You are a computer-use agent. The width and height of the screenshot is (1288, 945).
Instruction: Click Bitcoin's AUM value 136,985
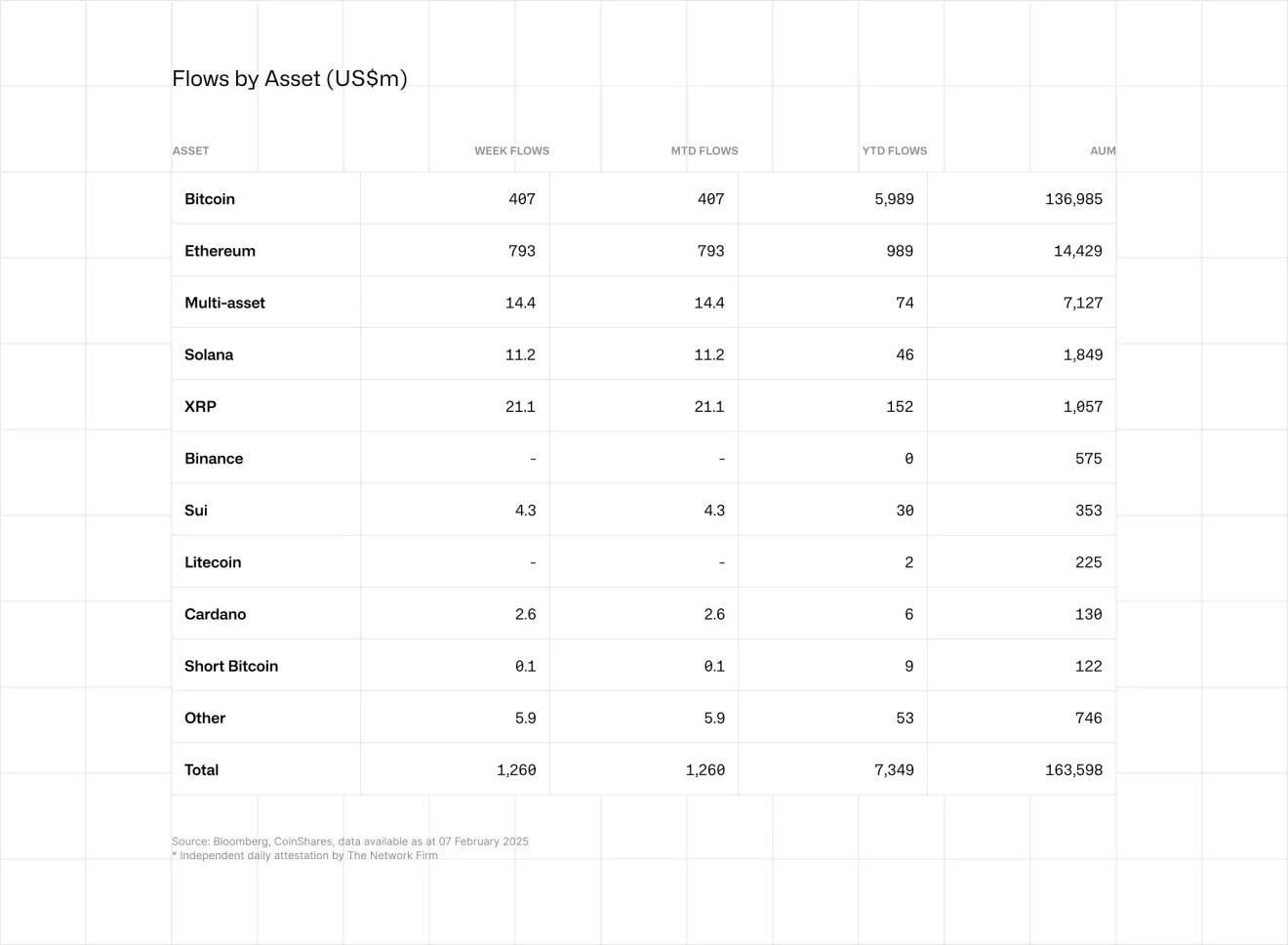pyautogui.click(x=1073, y=199)
